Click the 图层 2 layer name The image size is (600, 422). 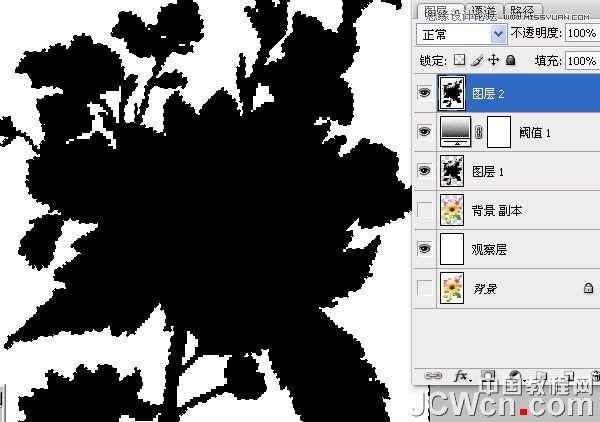pos(488,94)
